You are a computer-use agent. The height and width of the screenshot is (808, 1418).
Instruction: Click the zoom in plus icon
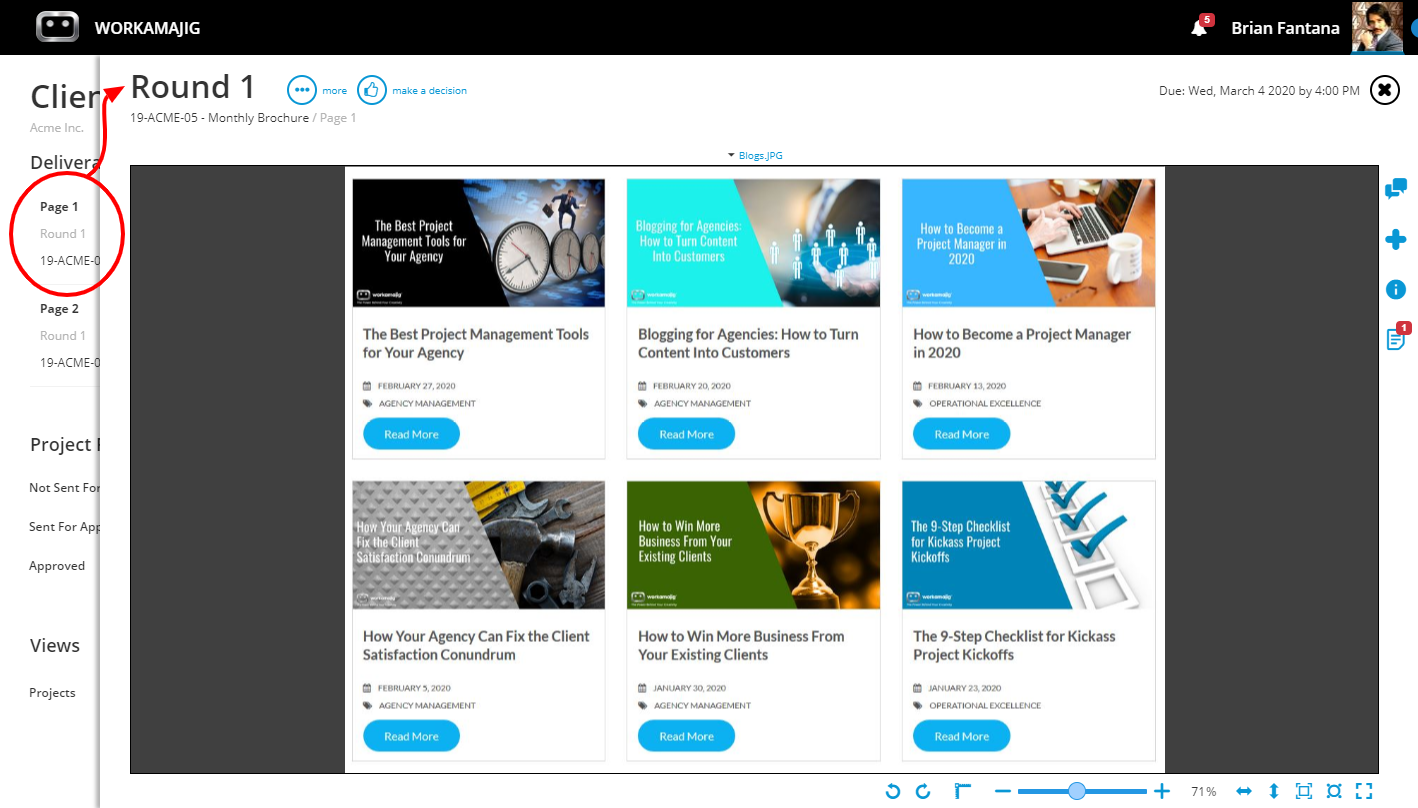point(1162,791)
